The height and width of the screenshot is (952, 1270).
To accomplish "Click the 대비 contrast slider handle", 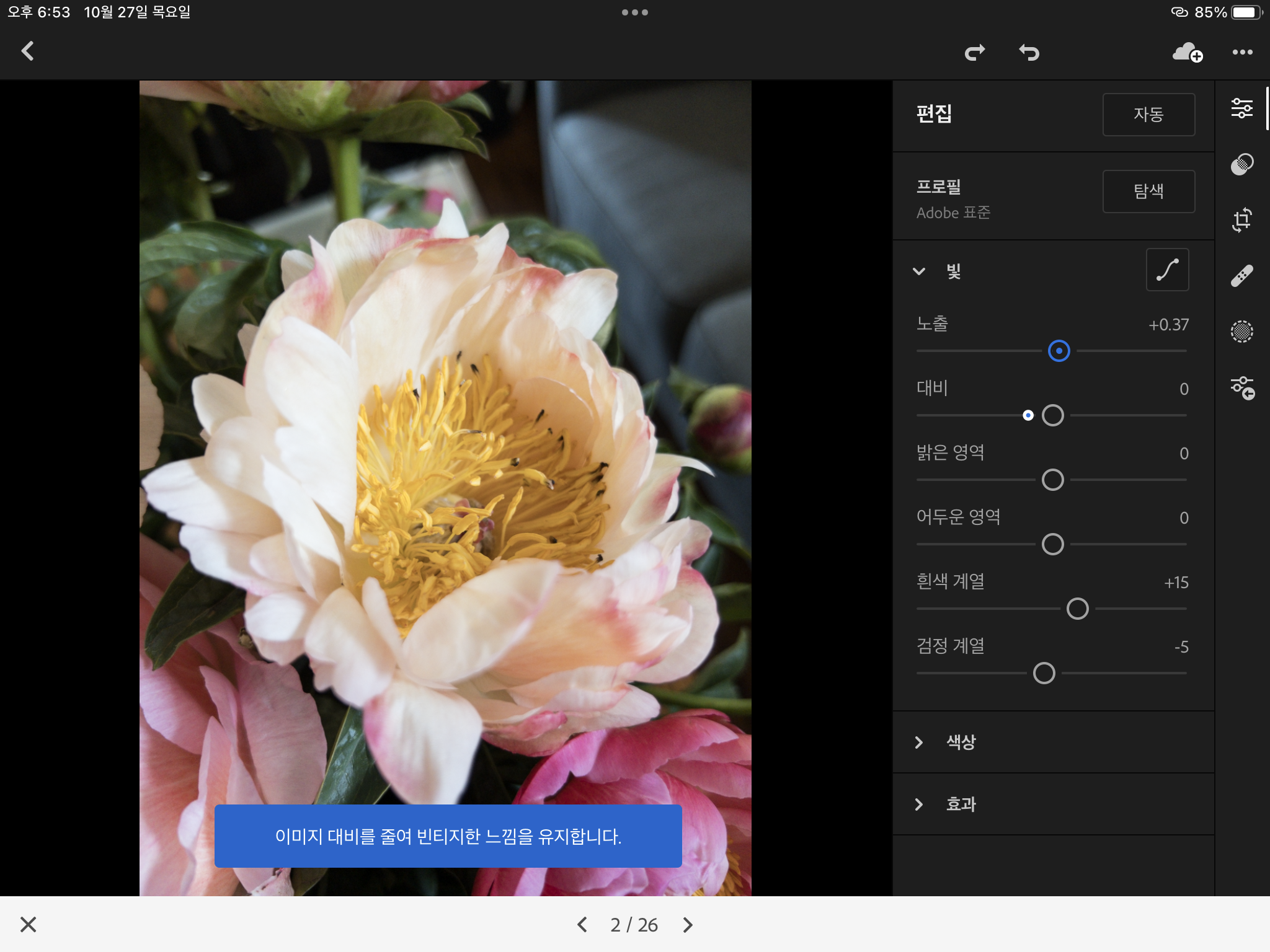I will coord(1052,415).
